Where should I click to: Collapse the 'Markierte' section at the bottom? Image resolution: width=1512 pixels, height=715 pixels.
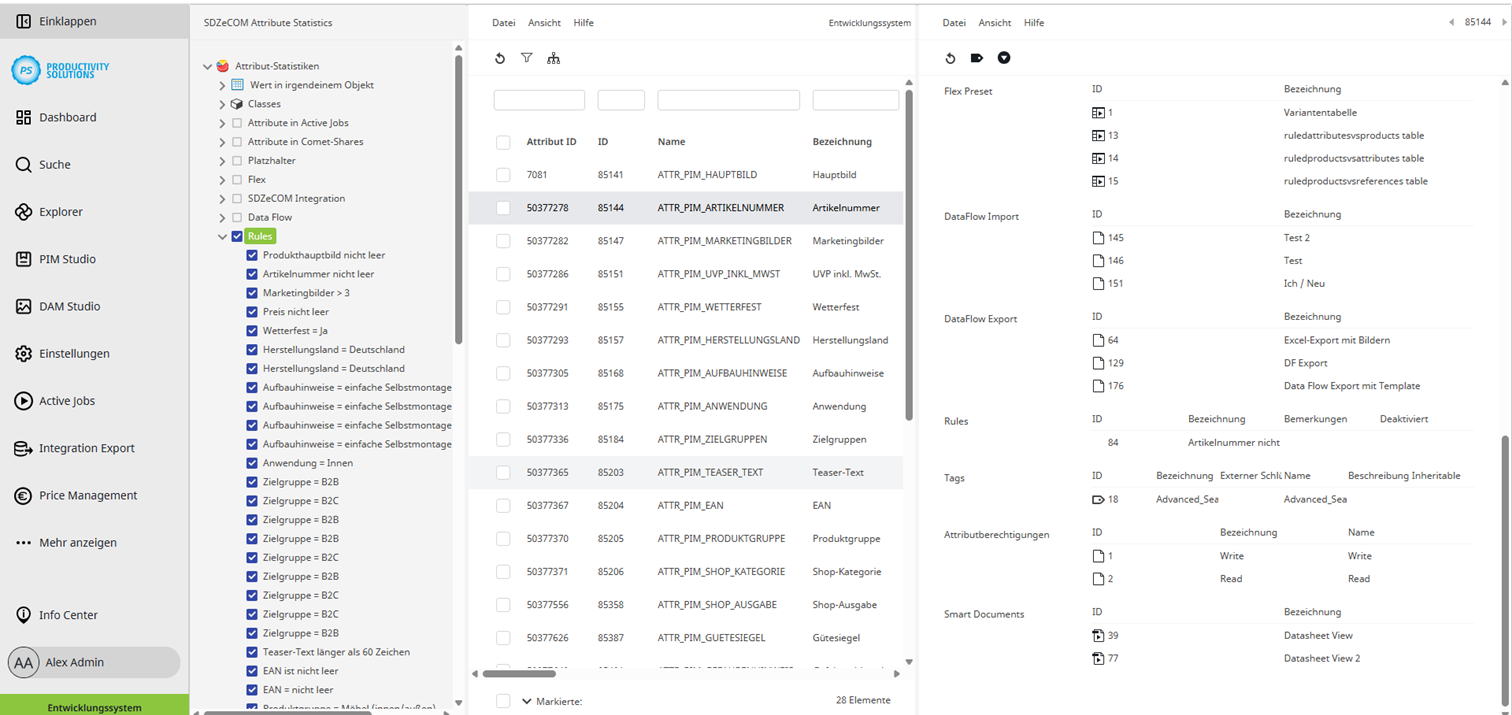point(527,700)
